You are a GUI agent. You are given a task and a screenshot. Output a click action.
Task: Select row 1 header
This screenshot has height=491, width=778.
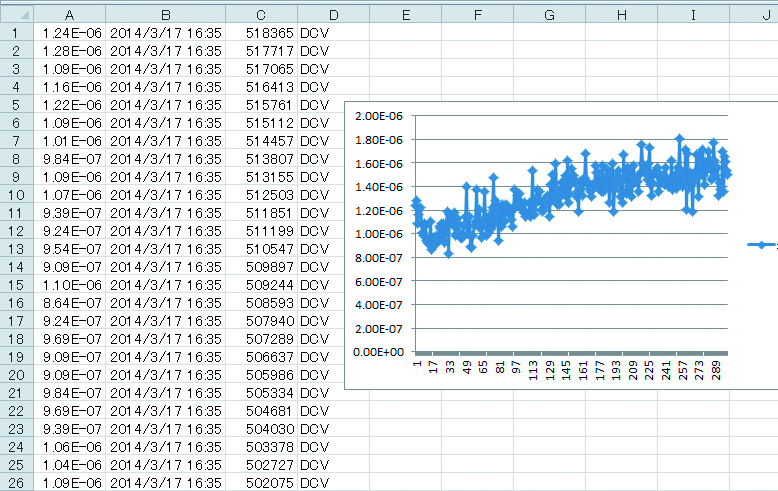click(x=16, y=33)
